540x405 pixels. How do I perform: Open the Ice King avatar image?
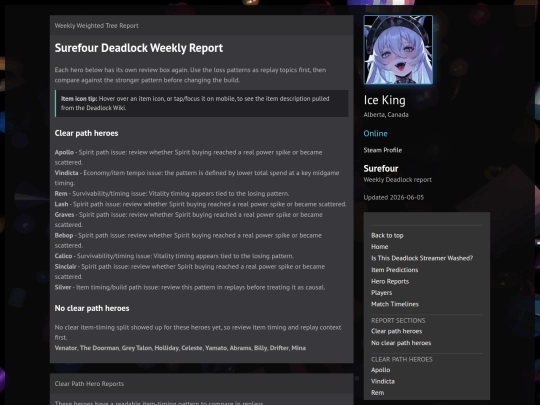pyautogui.click(x=398, y=50)
